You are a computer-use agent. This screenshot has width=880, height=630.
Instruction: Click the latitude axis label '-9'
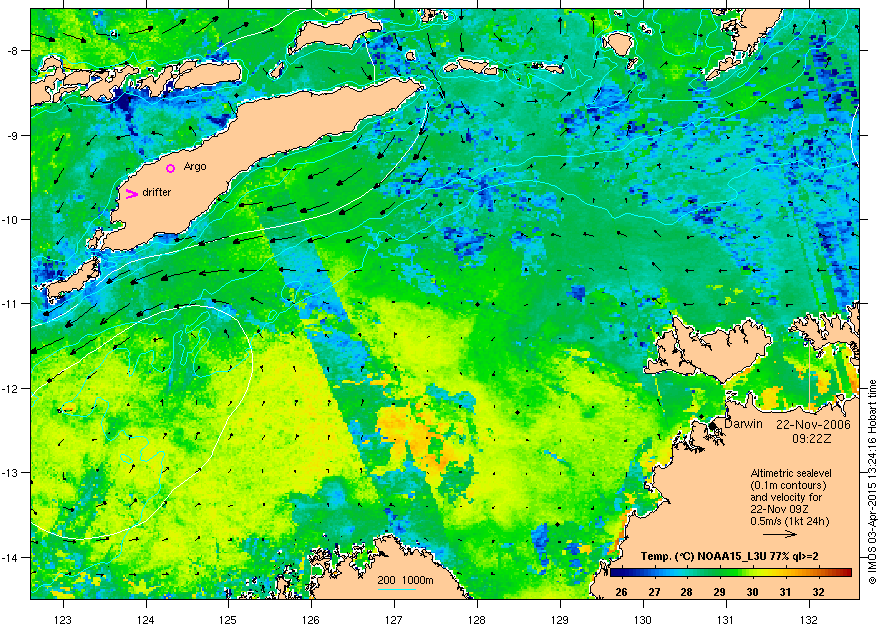click(x=13, y=135)
